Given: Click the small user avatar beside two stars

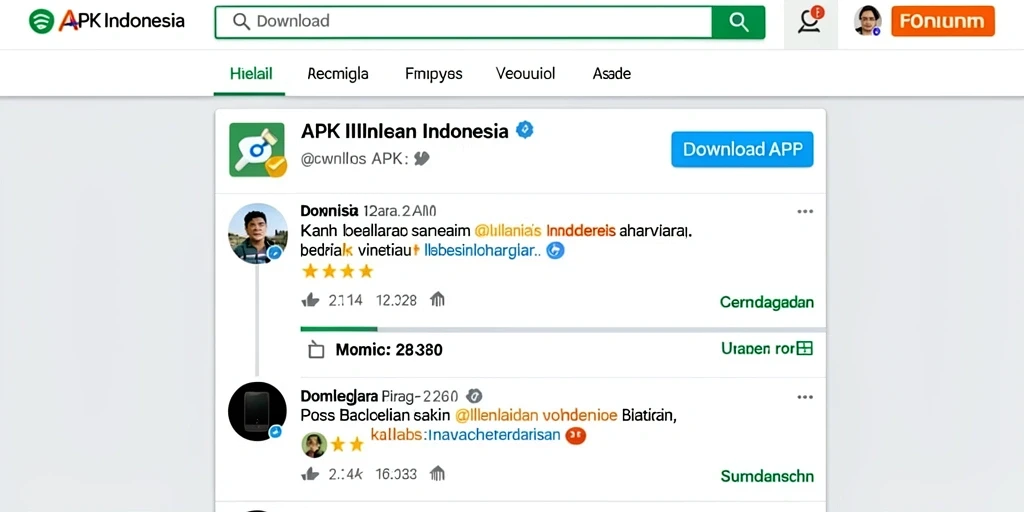Looking at the screenshot, I should coord(313,445).
